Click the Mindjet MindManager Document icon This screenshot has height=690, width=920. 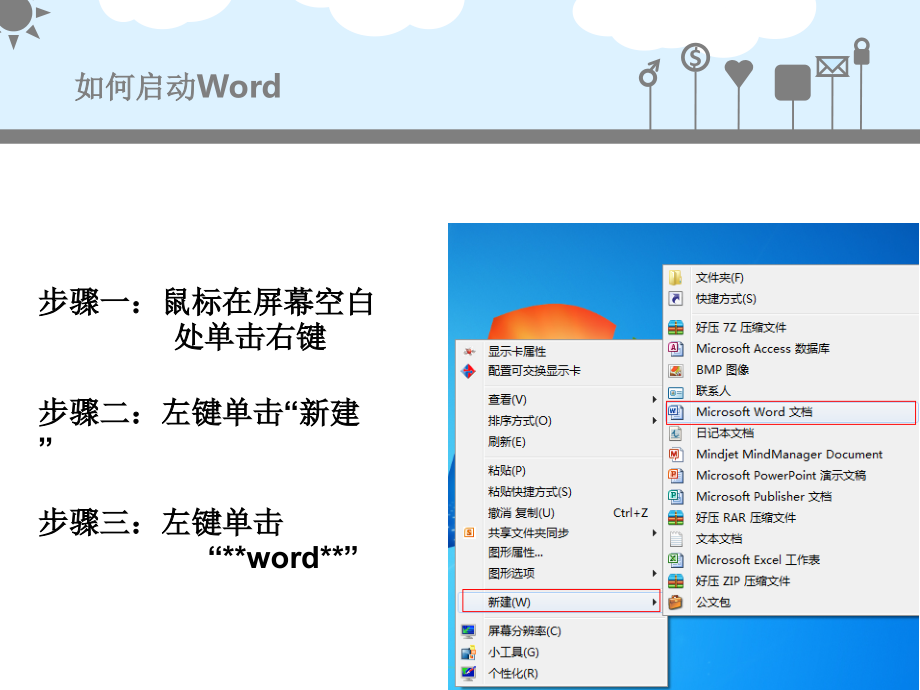(x=676, y=454)
